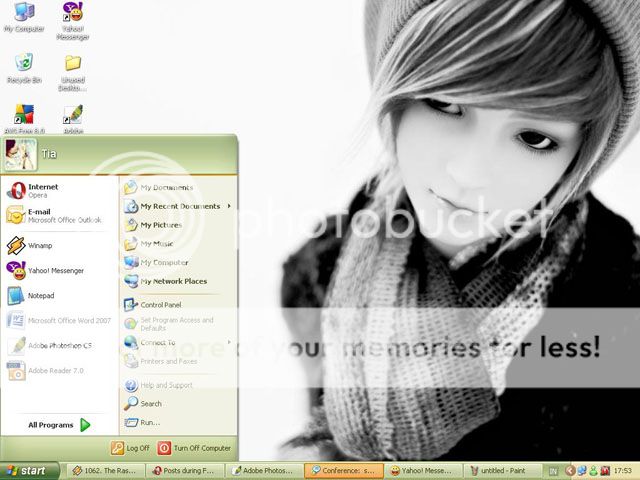This screenshot has width=640, height=480.
Task: Open Notepad from Start menu
Action: [x=60, y=296]
